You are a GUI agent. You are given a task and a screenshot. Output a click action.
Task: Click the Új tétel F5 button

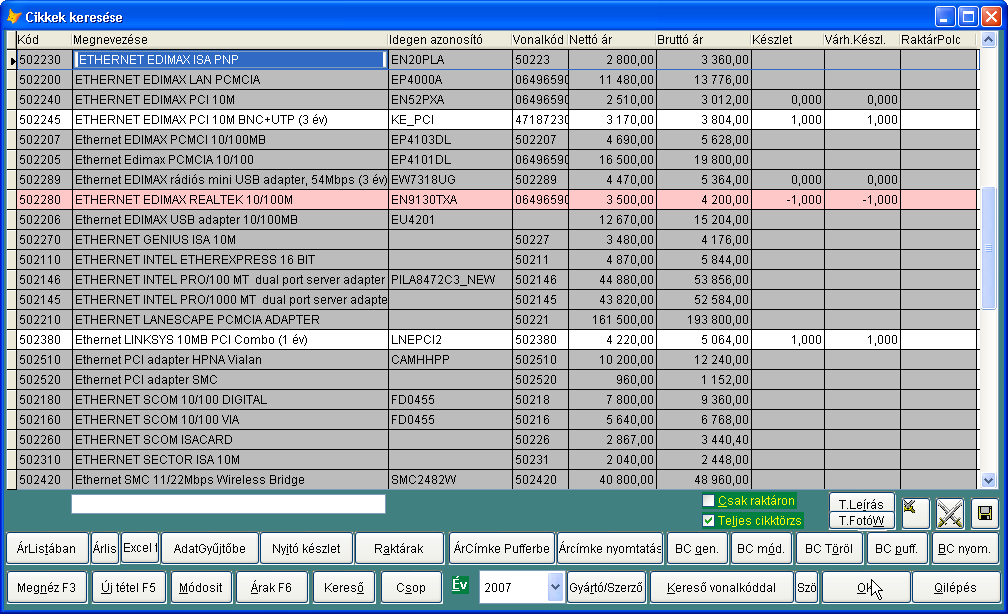128,587
